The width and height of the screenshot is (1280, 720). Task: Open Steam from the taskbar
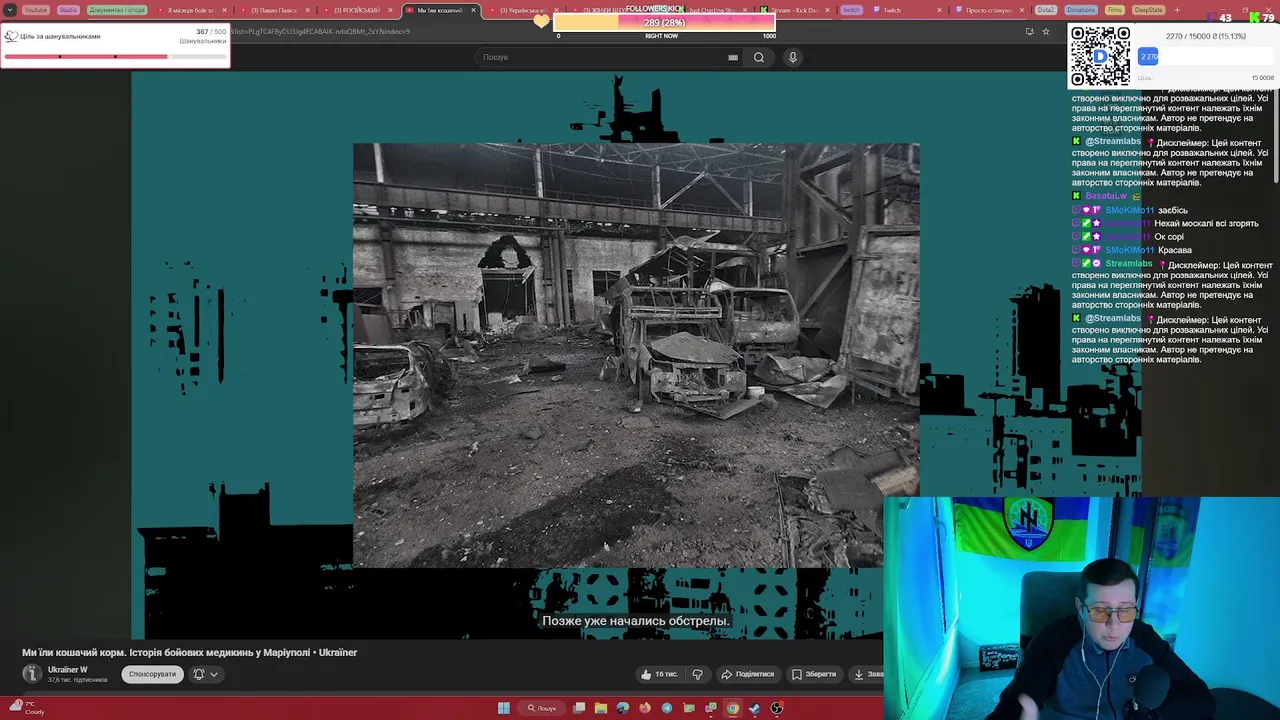755,708
